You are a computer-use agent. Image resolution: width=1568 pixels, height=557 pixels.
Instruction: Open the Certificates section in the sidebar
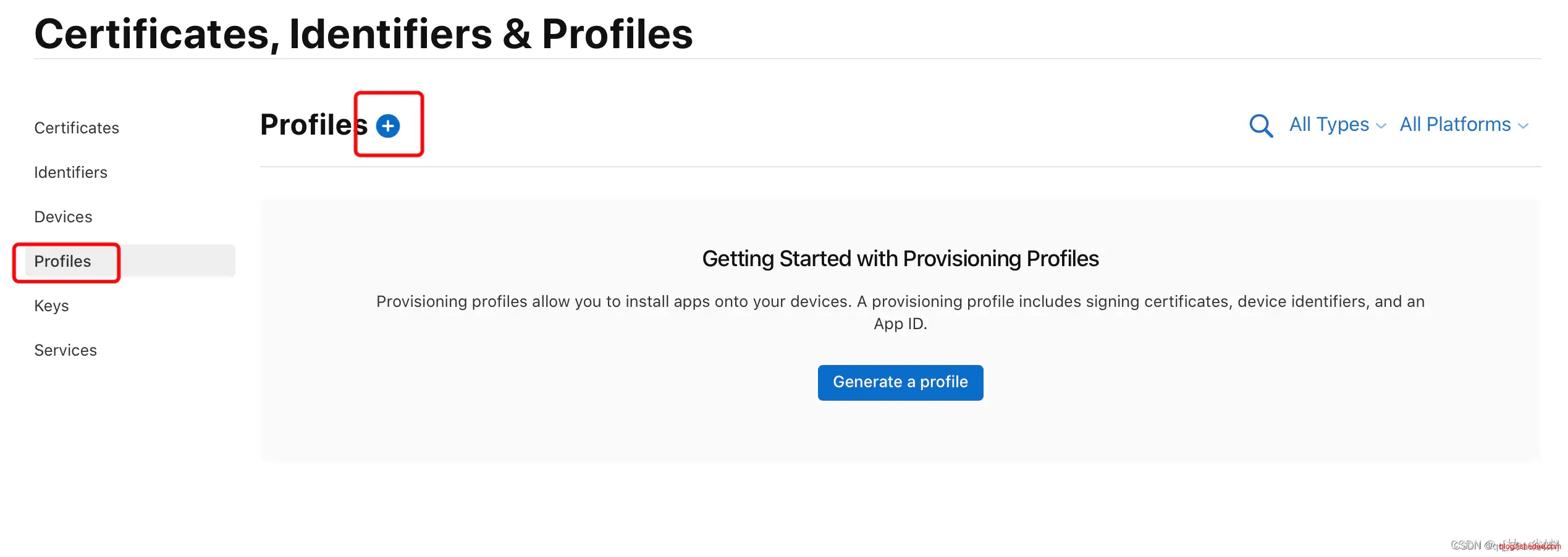77,128
